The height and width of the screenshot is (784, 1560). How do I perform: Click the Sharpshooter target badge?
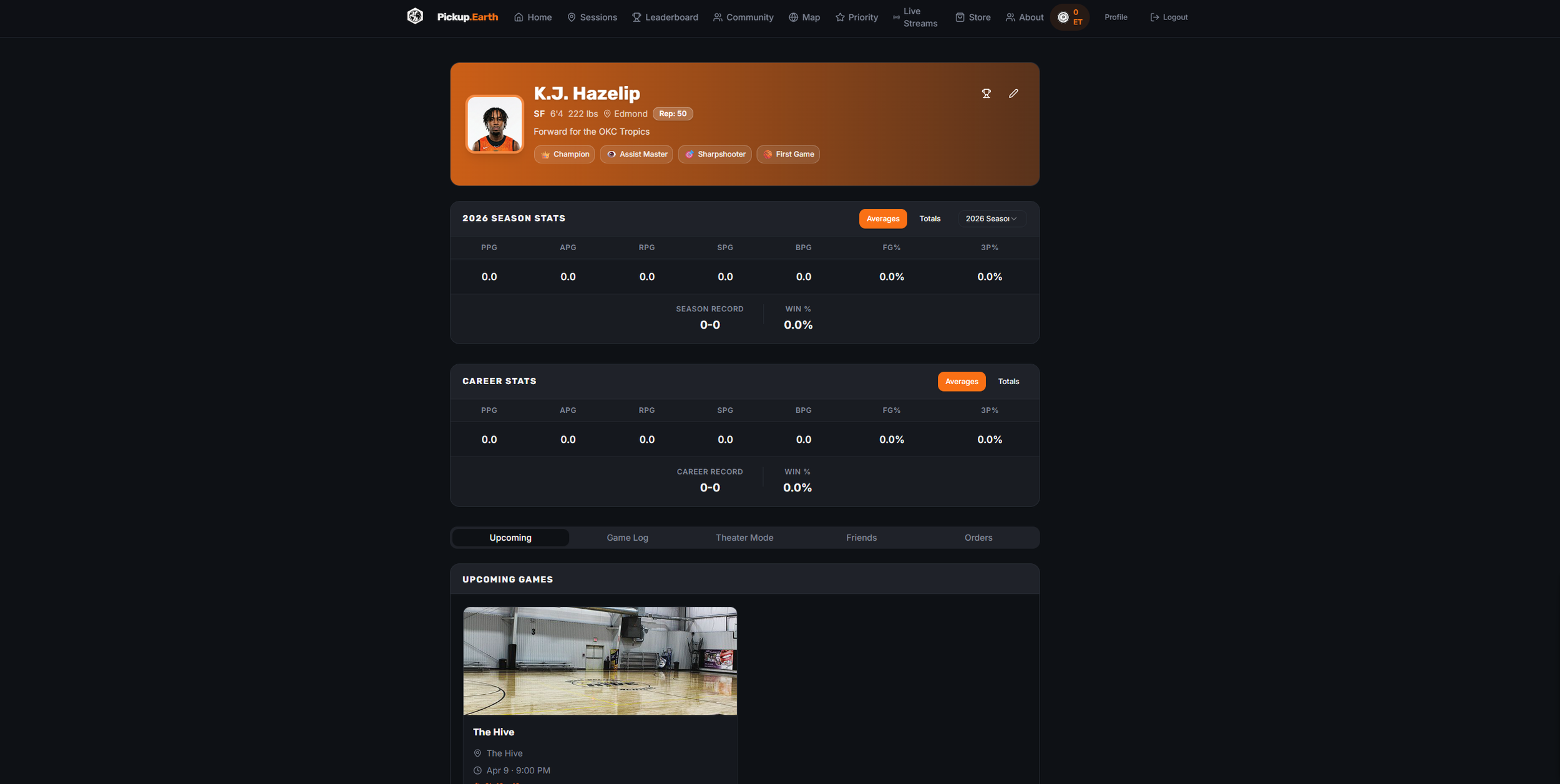[x=714, y=154]
